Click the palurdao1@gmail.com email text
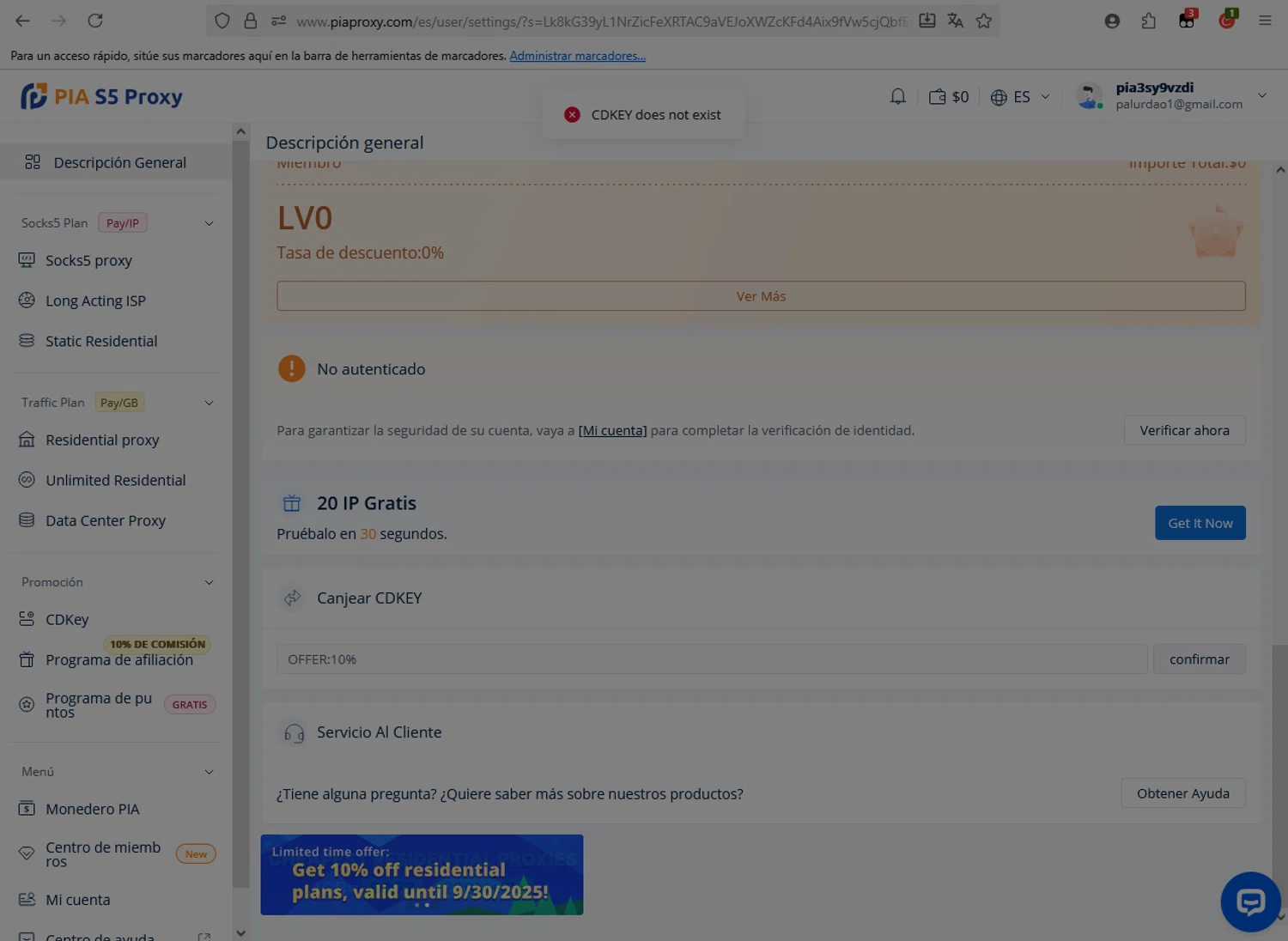Screen dimensions: 1288x941 point(1179,104)
